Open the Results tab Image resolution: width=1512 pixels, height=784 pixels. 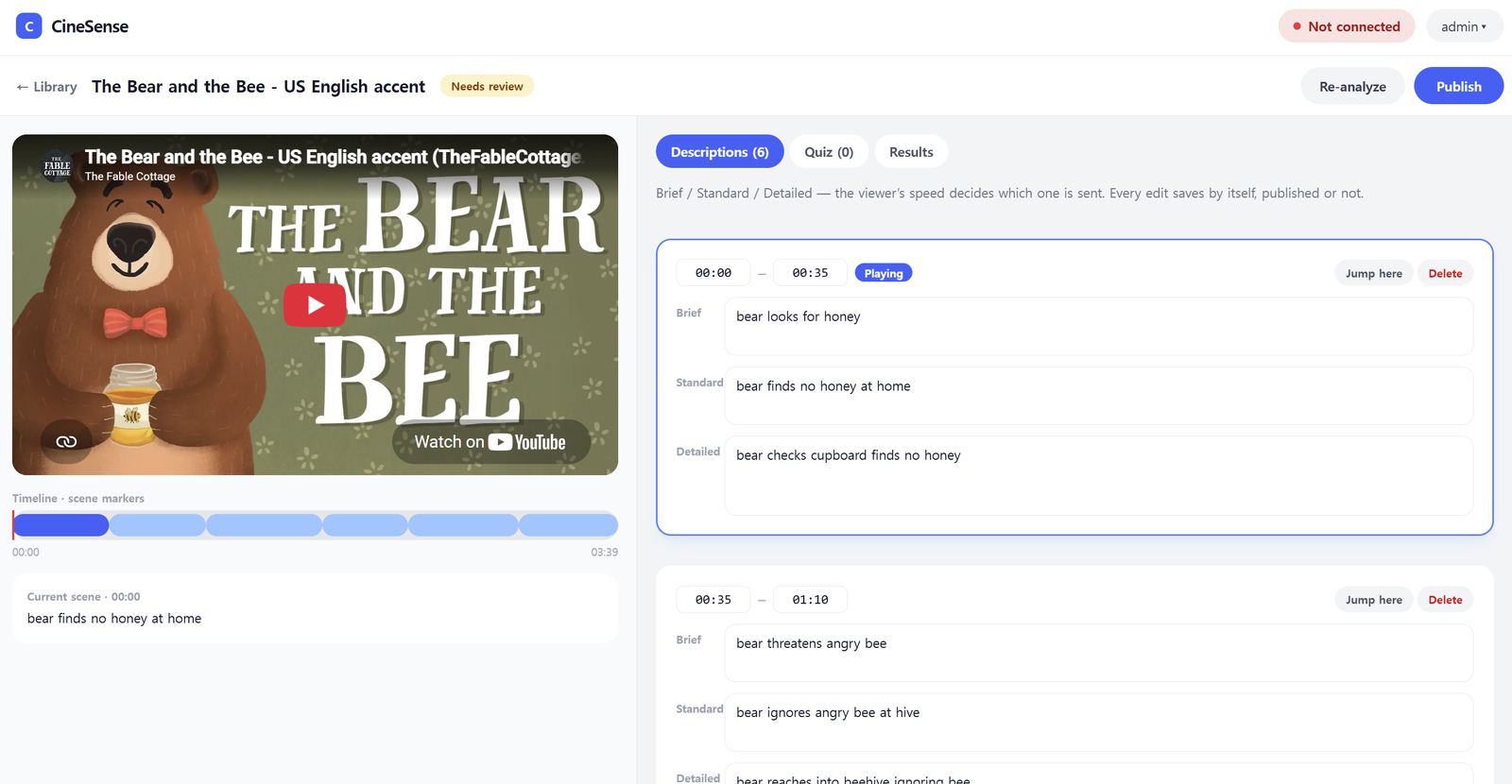[x=911, y=152]
